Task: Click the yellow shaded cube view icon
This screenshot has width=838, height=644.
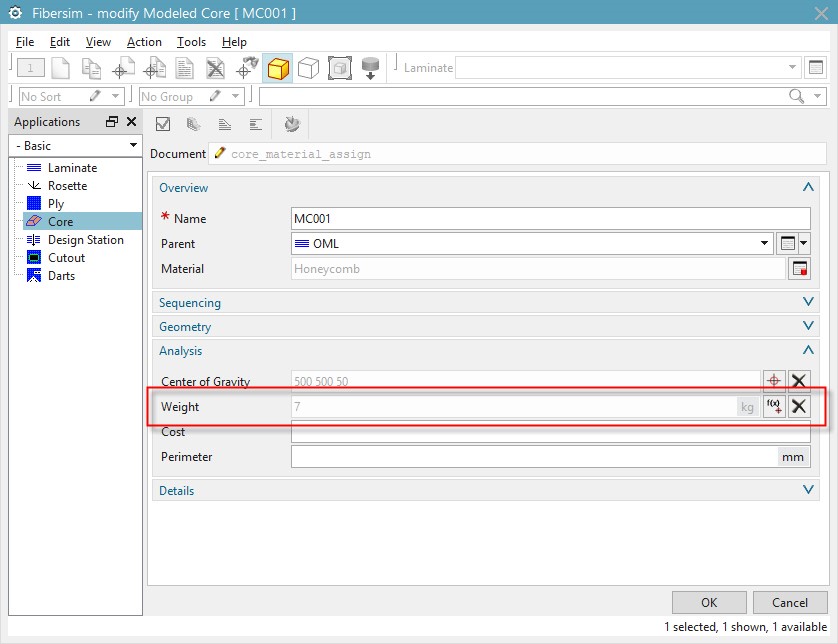Action: pyautogui.click(x=278, y=68)
